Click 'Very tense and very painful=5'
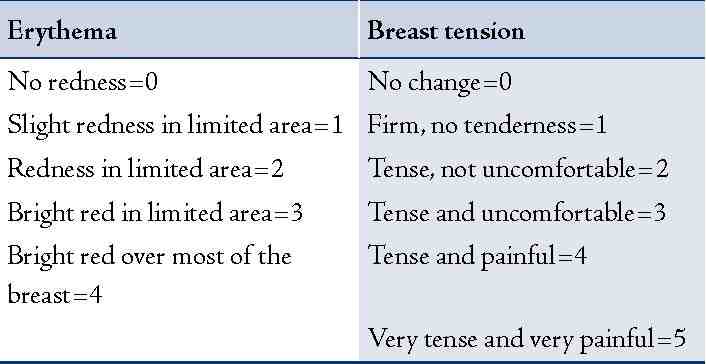Viewport: 706px width, 364px height. tap(527, 340)
